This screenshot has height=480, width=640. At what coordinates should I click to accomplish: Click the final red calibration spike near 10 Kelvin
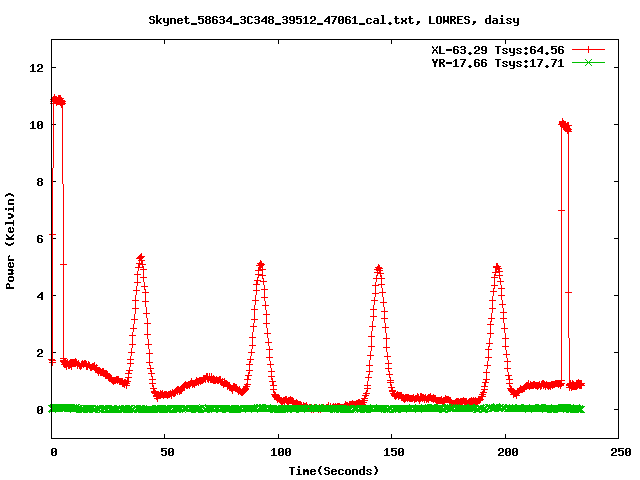click(x=565, y=126)
